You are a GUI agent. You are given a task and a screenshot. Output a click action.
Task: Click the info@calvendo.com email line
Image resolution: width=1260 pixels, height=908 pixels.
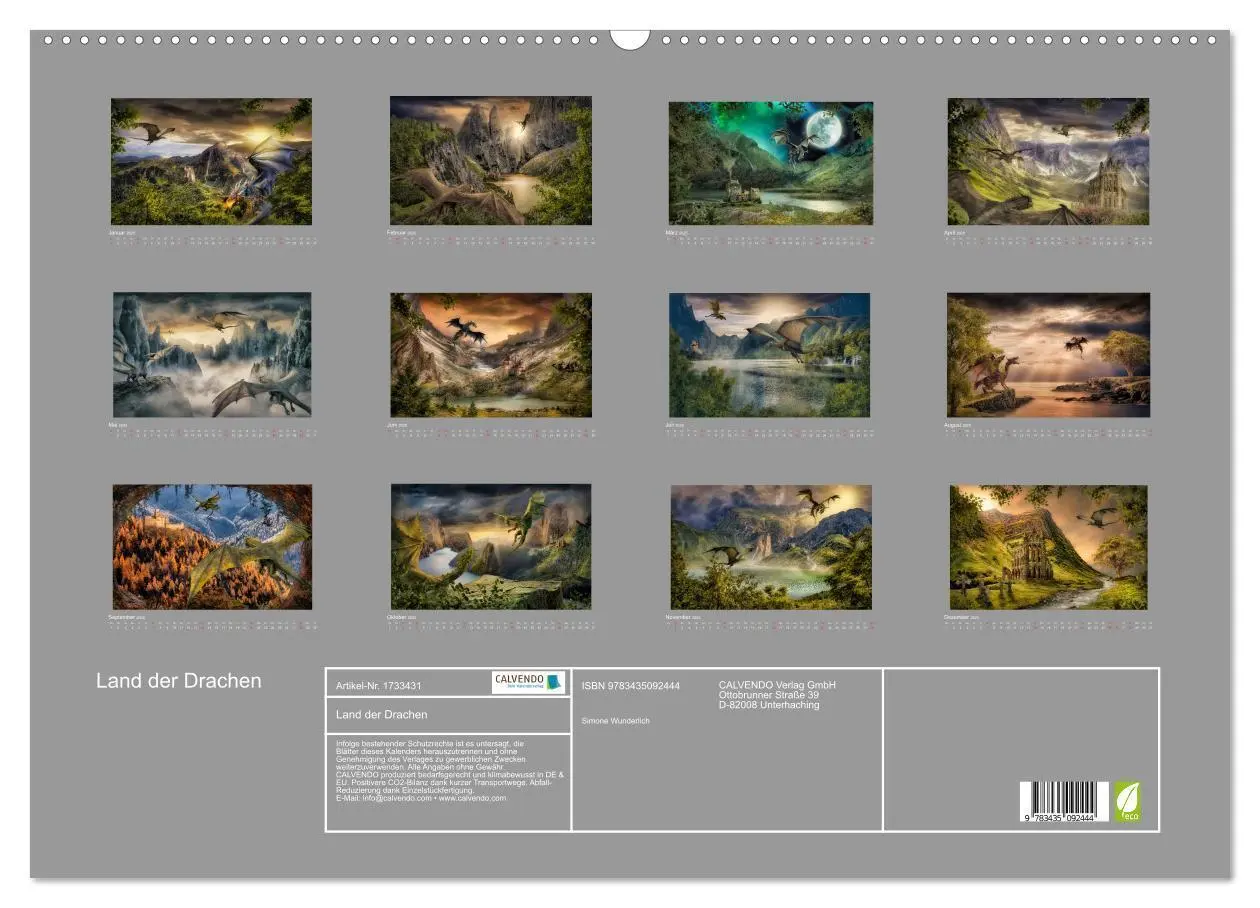coord(421,798)
